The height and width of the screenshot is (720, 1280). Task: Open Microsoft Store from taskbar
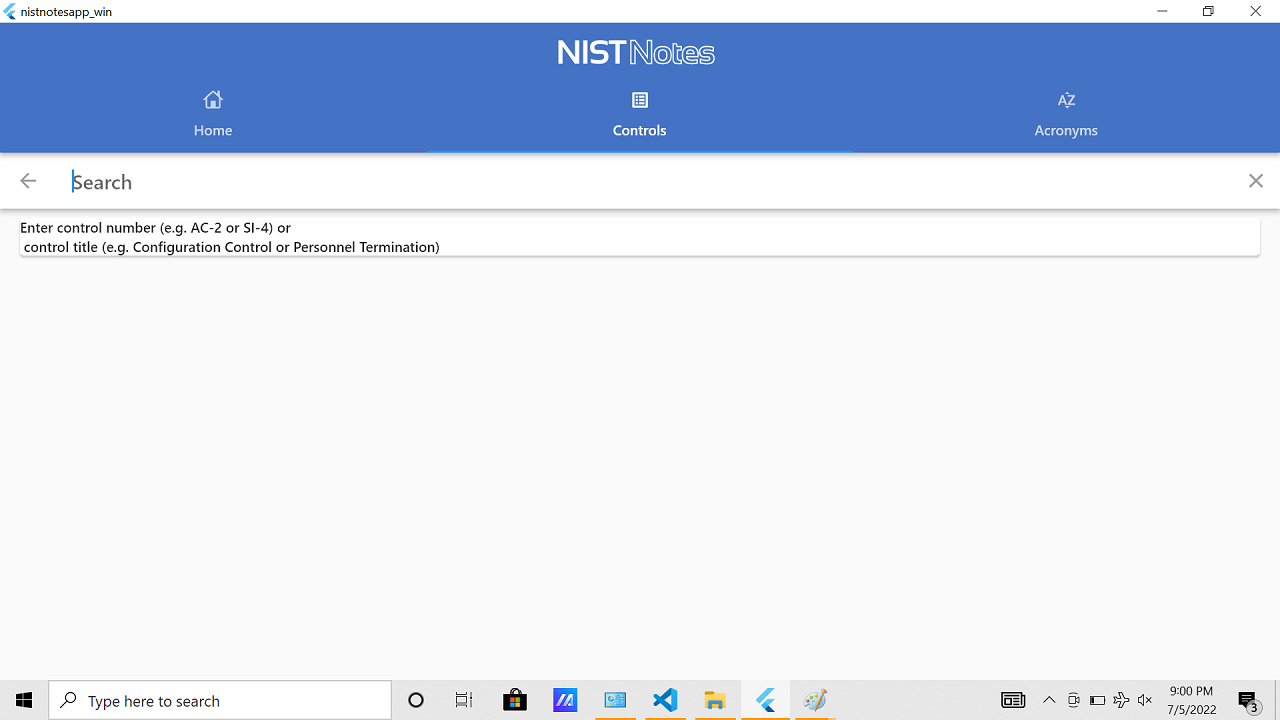click(515, 700)
